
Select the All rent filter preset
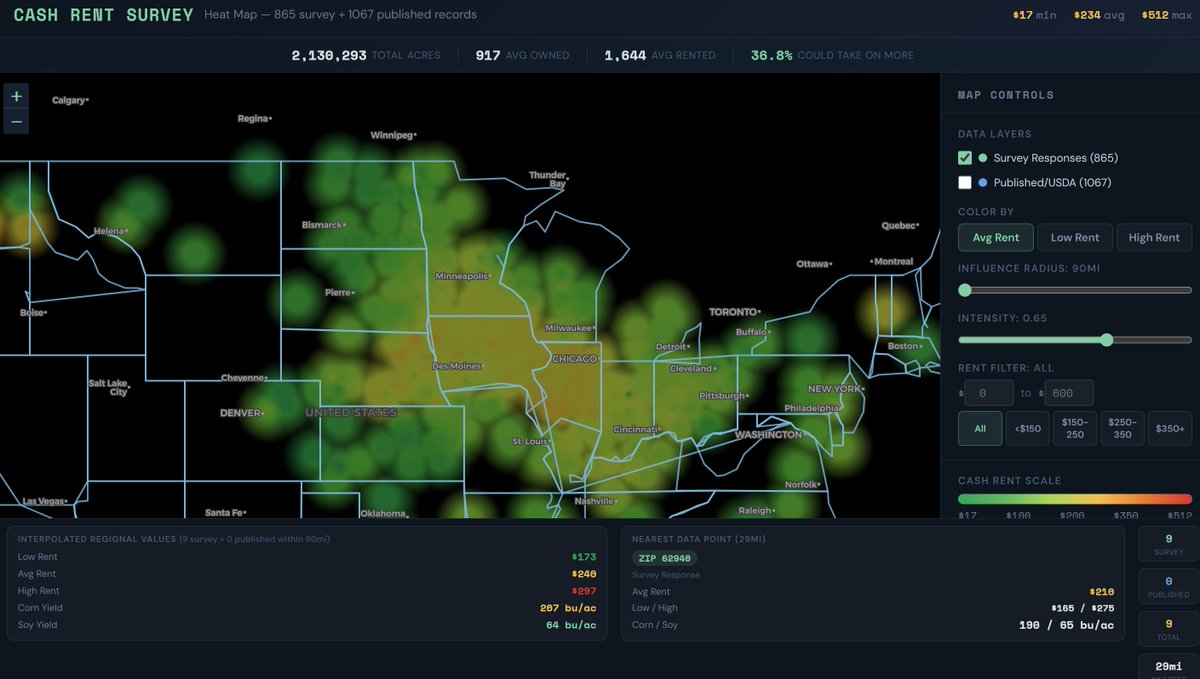click(x=980, y=428)
